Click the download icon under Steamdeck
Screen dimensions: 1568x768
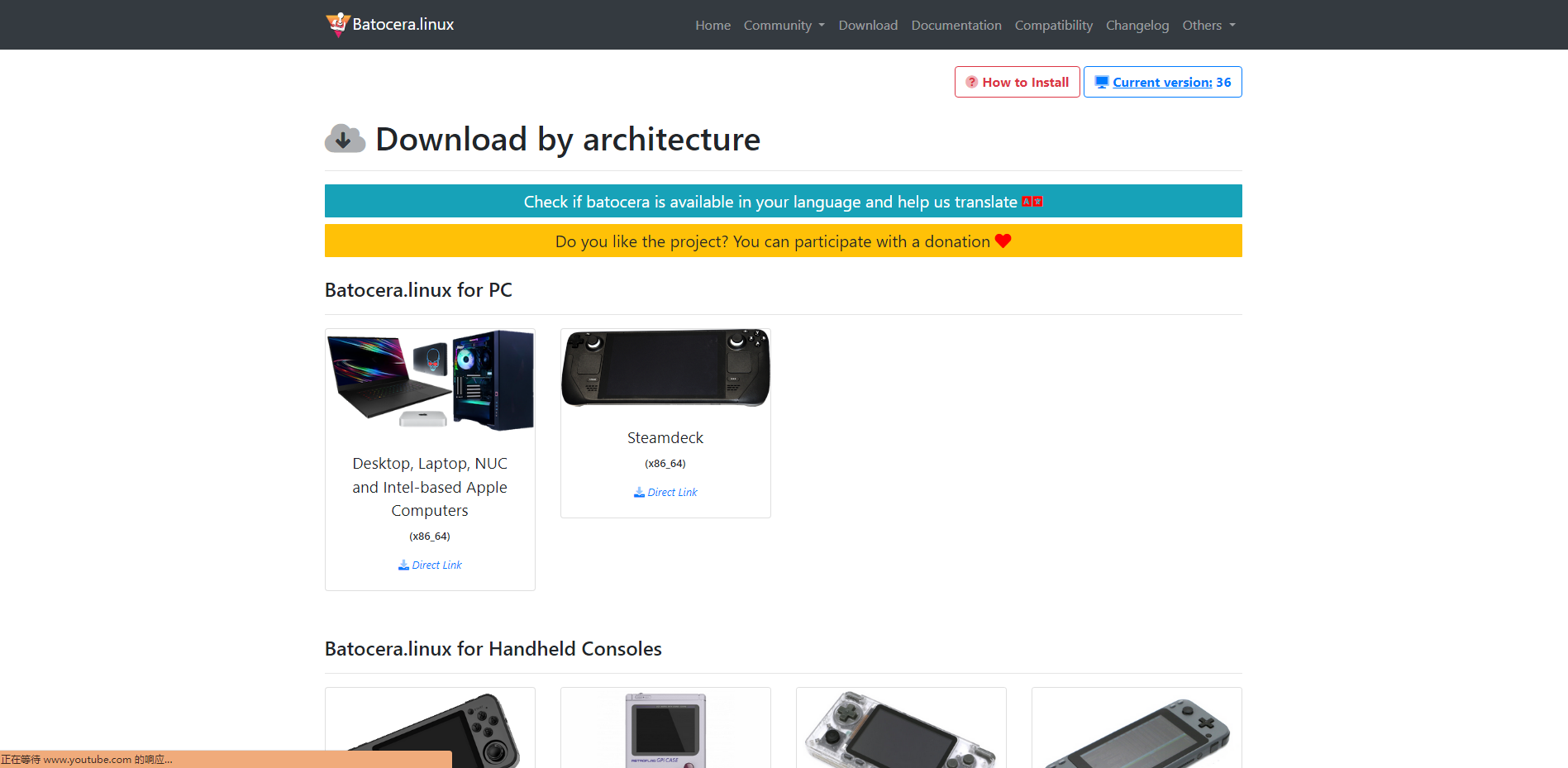(639, 492)
